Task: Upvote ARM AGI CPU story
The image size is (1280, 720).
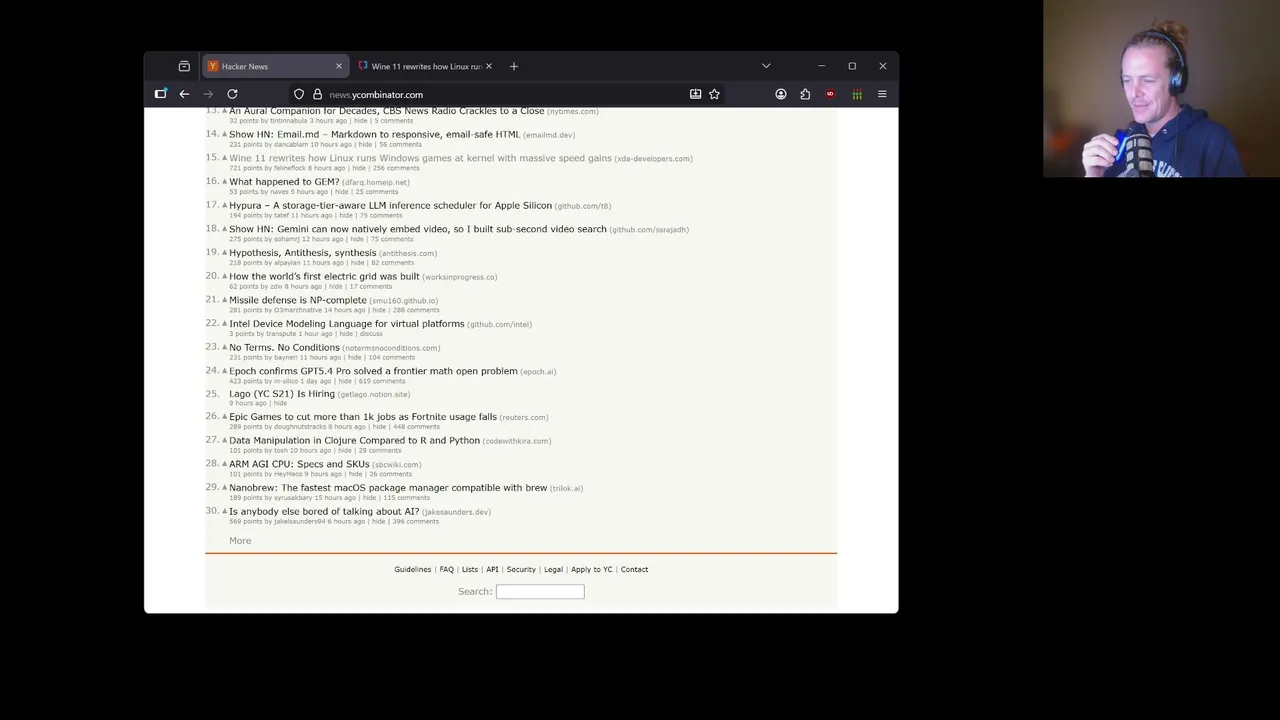Action: click(224, 464)
